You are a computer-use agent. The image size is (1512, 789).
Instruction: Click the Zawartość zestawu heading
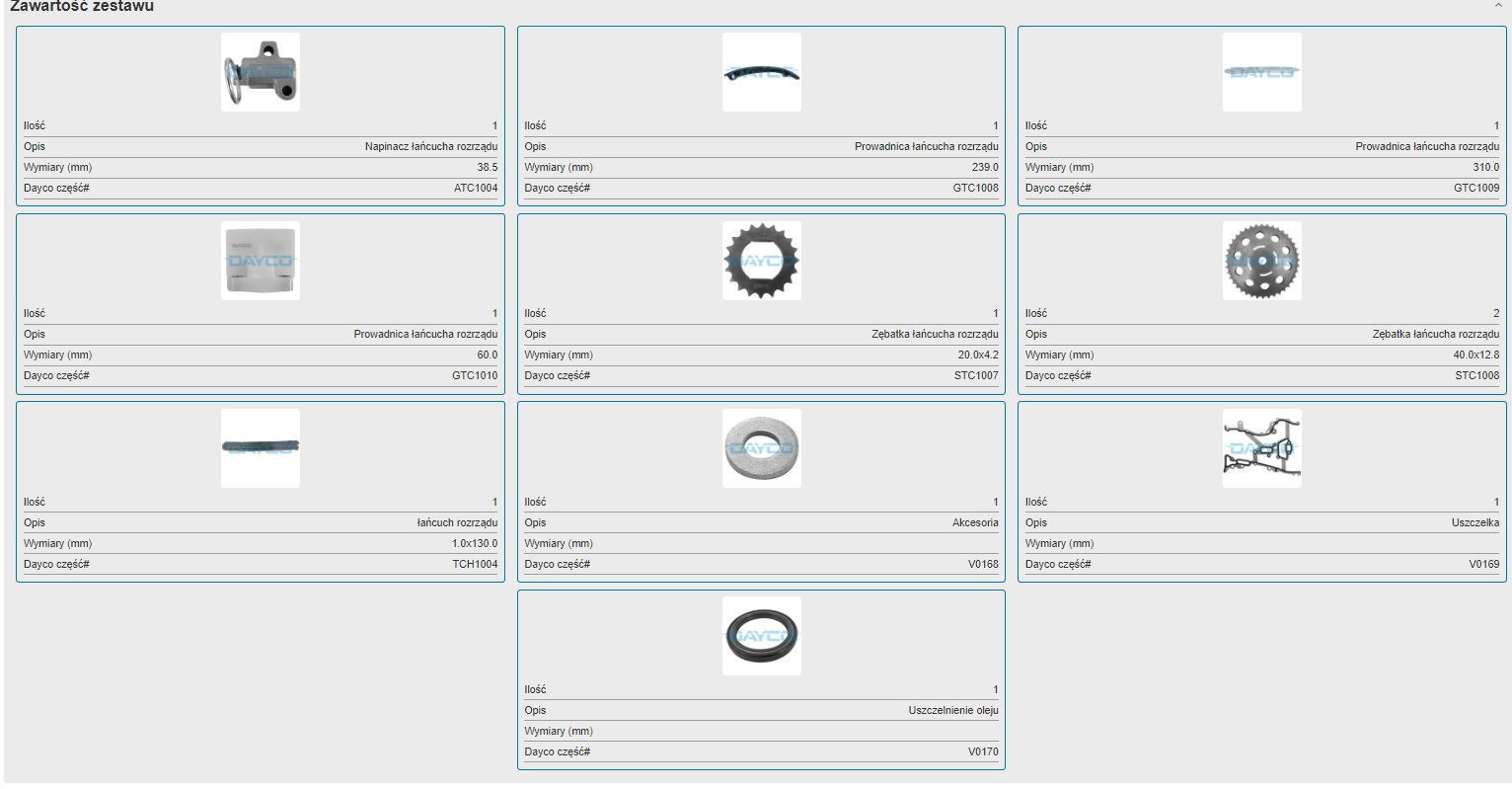[81, 6]
